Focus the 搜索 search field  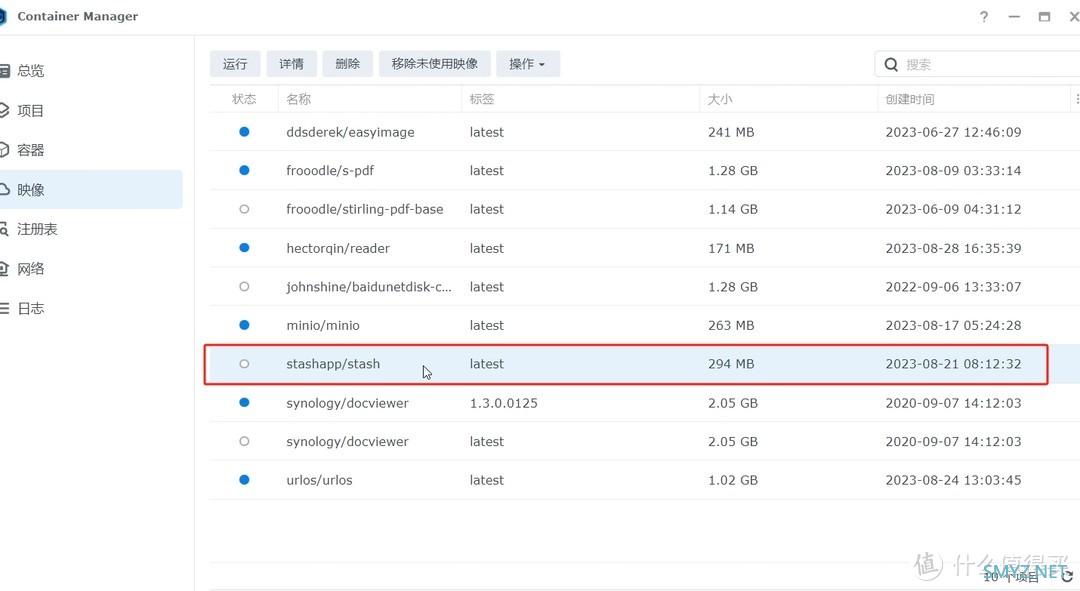[977, 64]
